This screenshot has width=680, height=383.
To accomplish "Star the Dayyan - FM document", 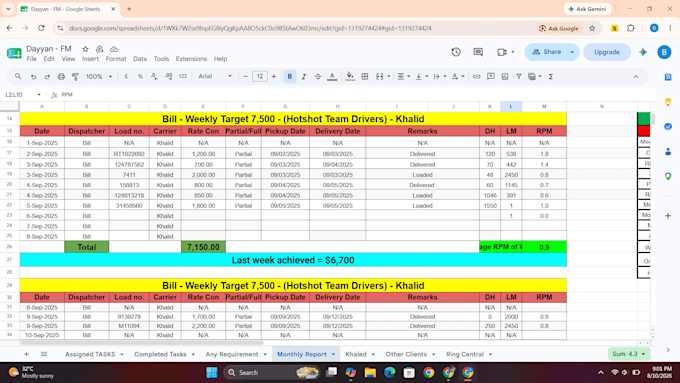I will click(85, 49).
